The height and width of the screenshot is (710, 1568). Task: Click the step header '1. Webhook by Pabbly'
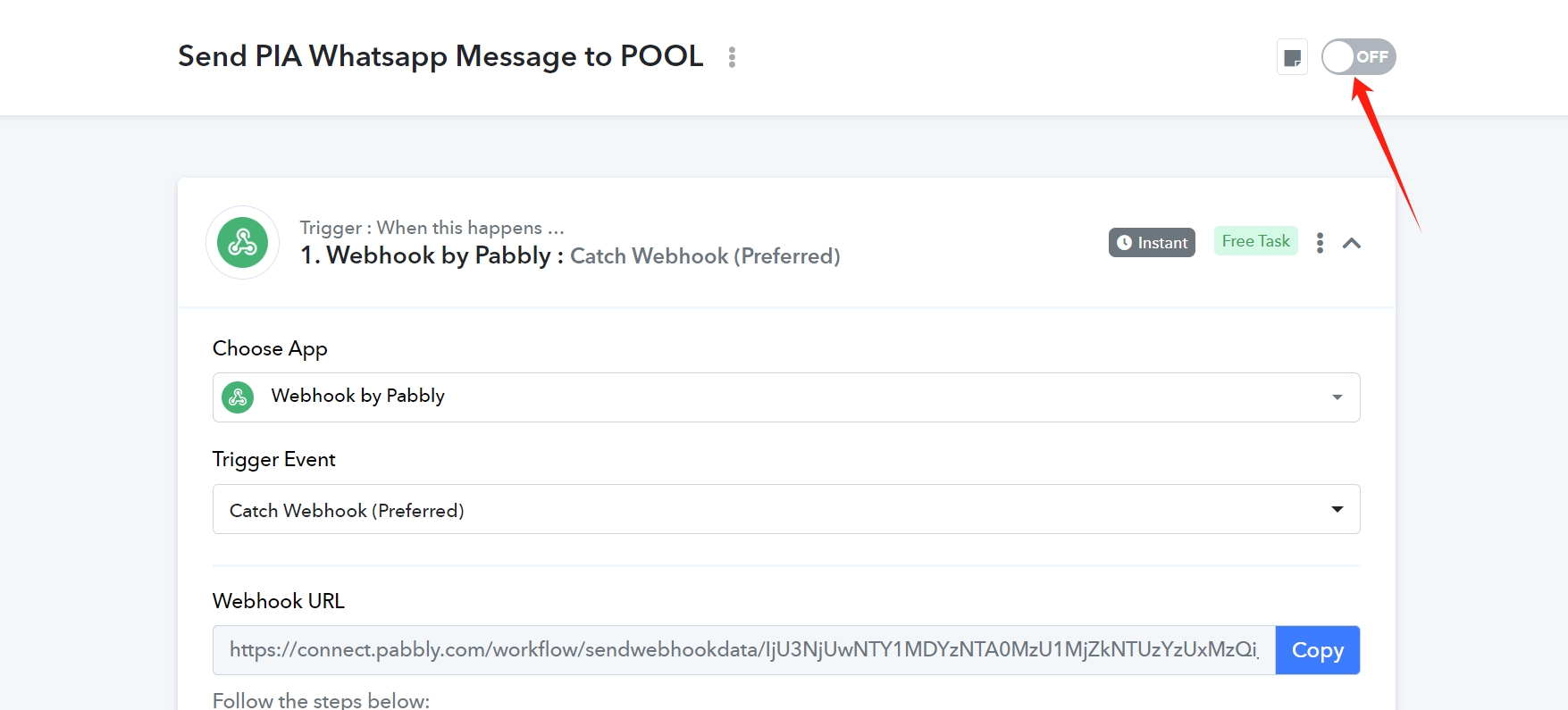coord(425,255)
